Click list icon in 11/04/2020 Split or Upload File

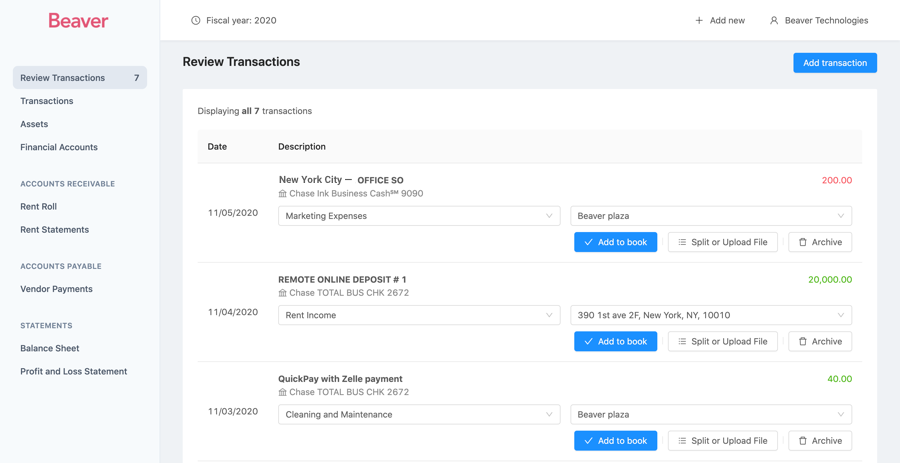[682, 341]
